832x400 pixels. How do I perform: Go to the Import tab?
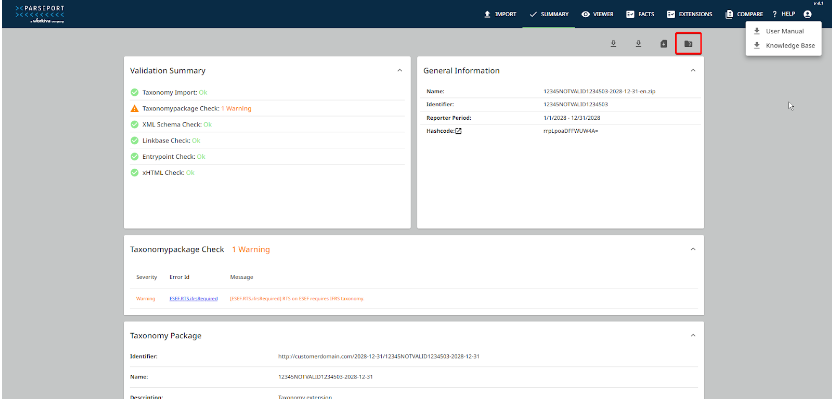[x=500, y=14]
